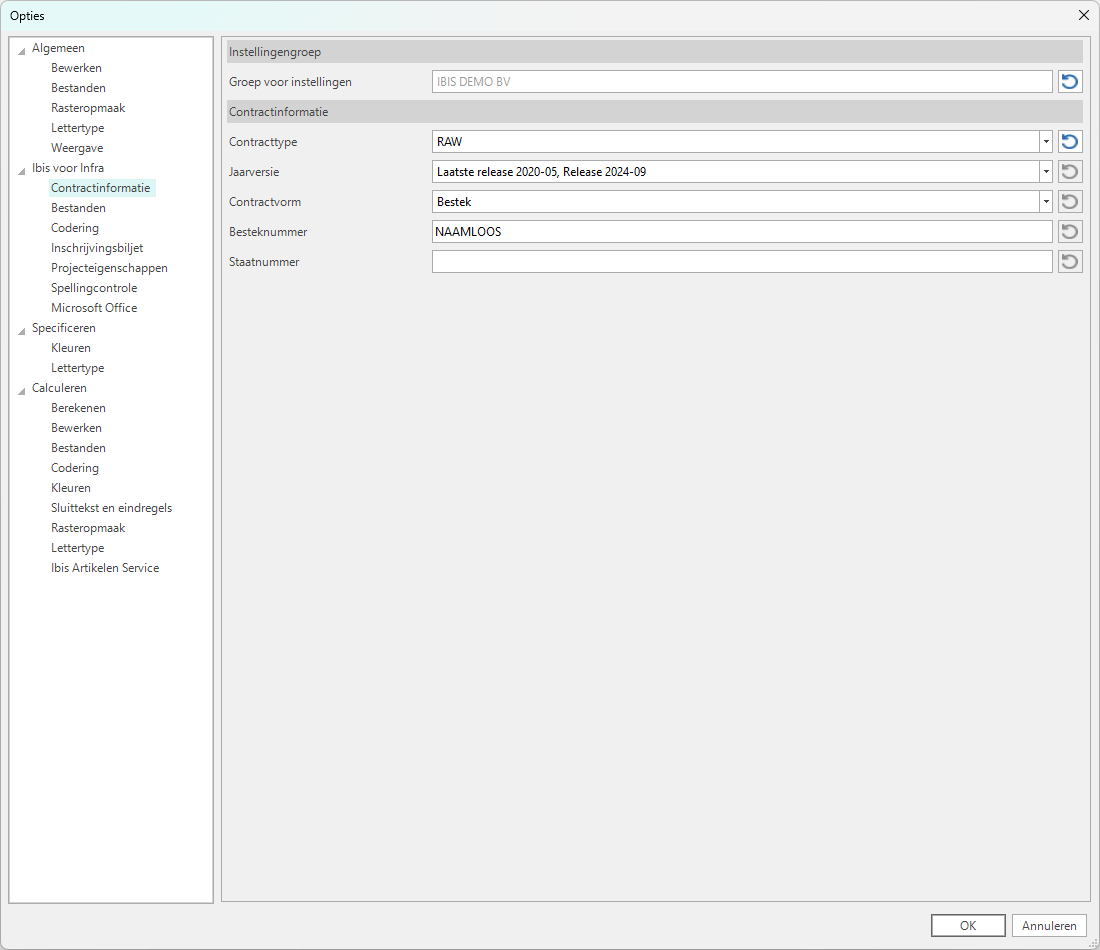Expand the Contractvorm dropdown
Image resolution: width=1100 pixels, height=950 pixels.
[x=1046, y=202]
